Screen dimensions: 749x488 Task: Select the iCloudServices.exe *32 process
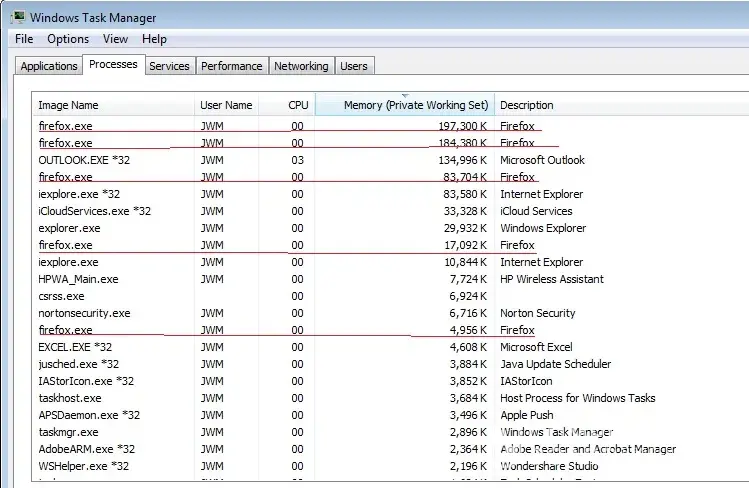[x=94, y=211]
